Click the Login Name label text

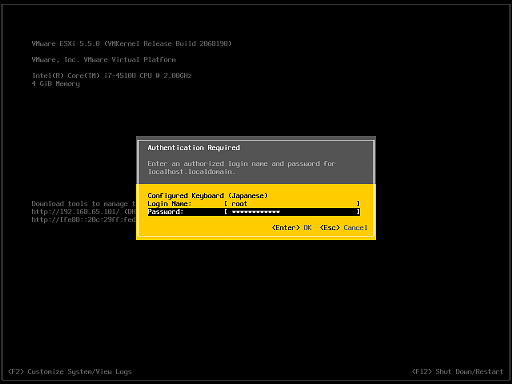[x=169, y=204]
